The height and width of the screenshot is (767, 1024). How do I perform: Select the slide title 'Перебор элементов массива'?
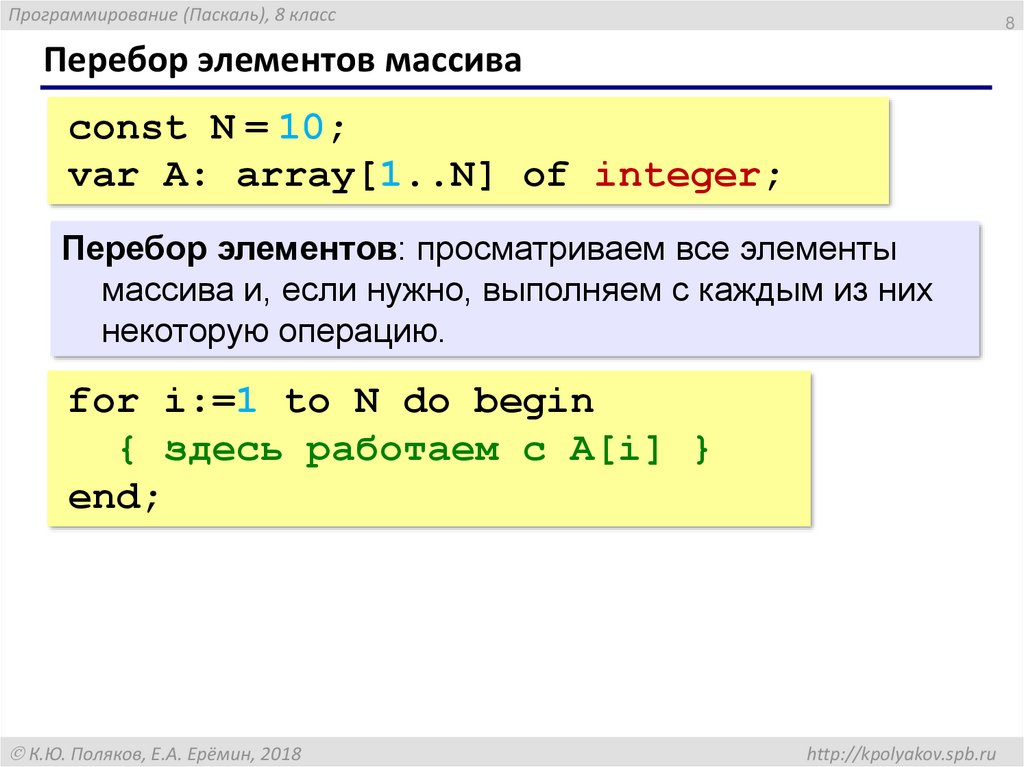[x=282, y=61]
